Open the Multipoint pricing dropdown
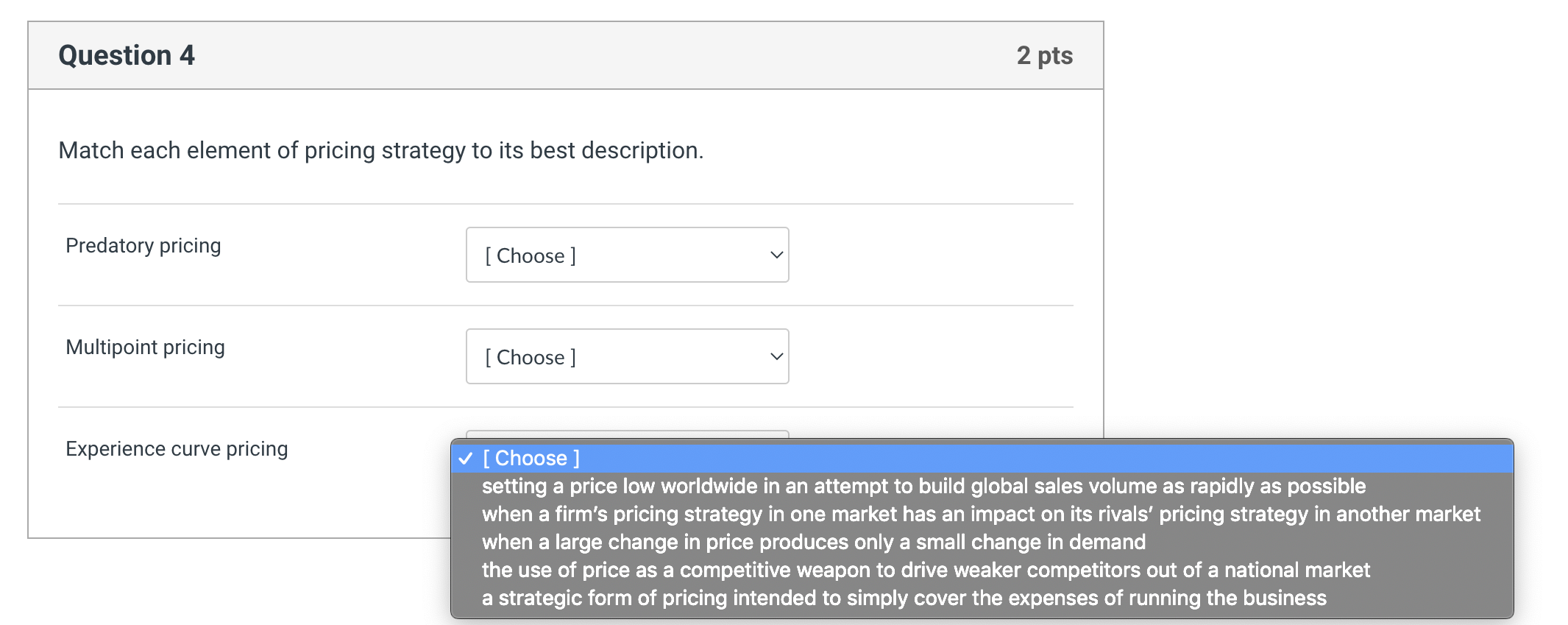The image size is (1568, 625). [x=626, y=356]
